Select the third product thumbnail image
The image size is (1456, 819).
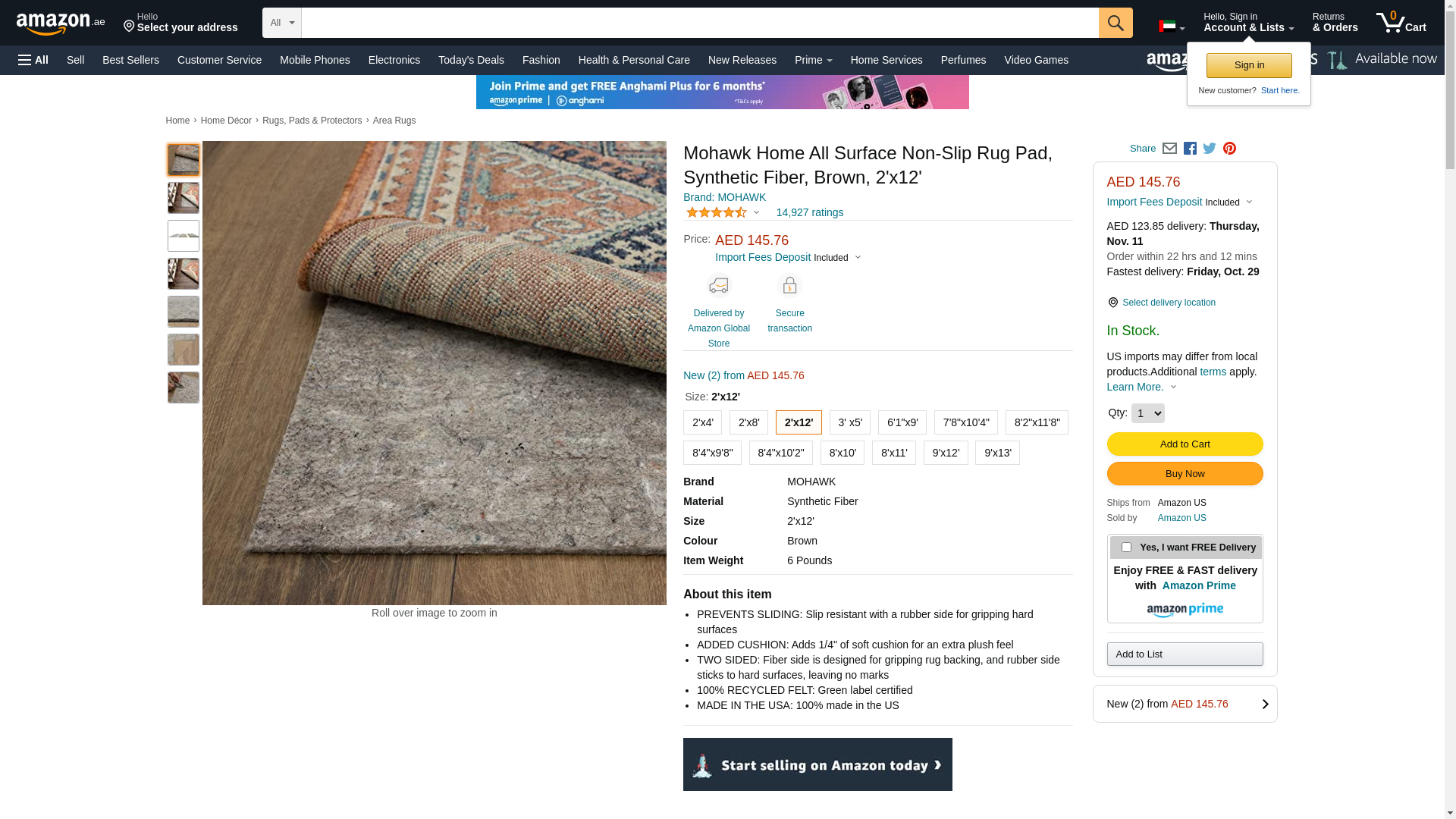coord(184,236)
